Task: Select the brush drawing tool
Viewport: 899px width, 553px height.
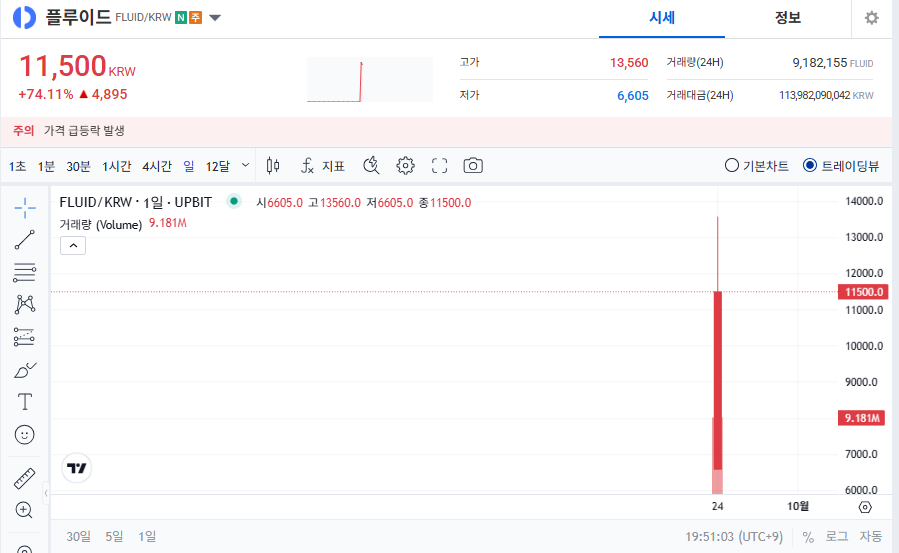Action: 25,370
